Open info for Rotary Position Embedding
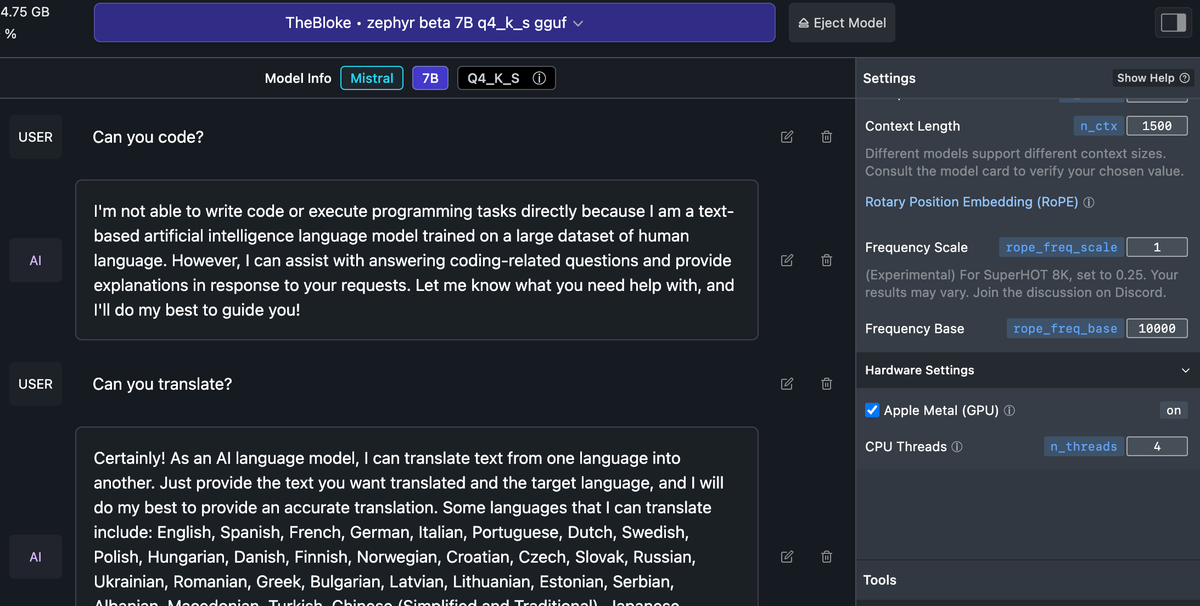Image resolution: width=1200 pixels, height=606 pixels. pos(1089,203)
